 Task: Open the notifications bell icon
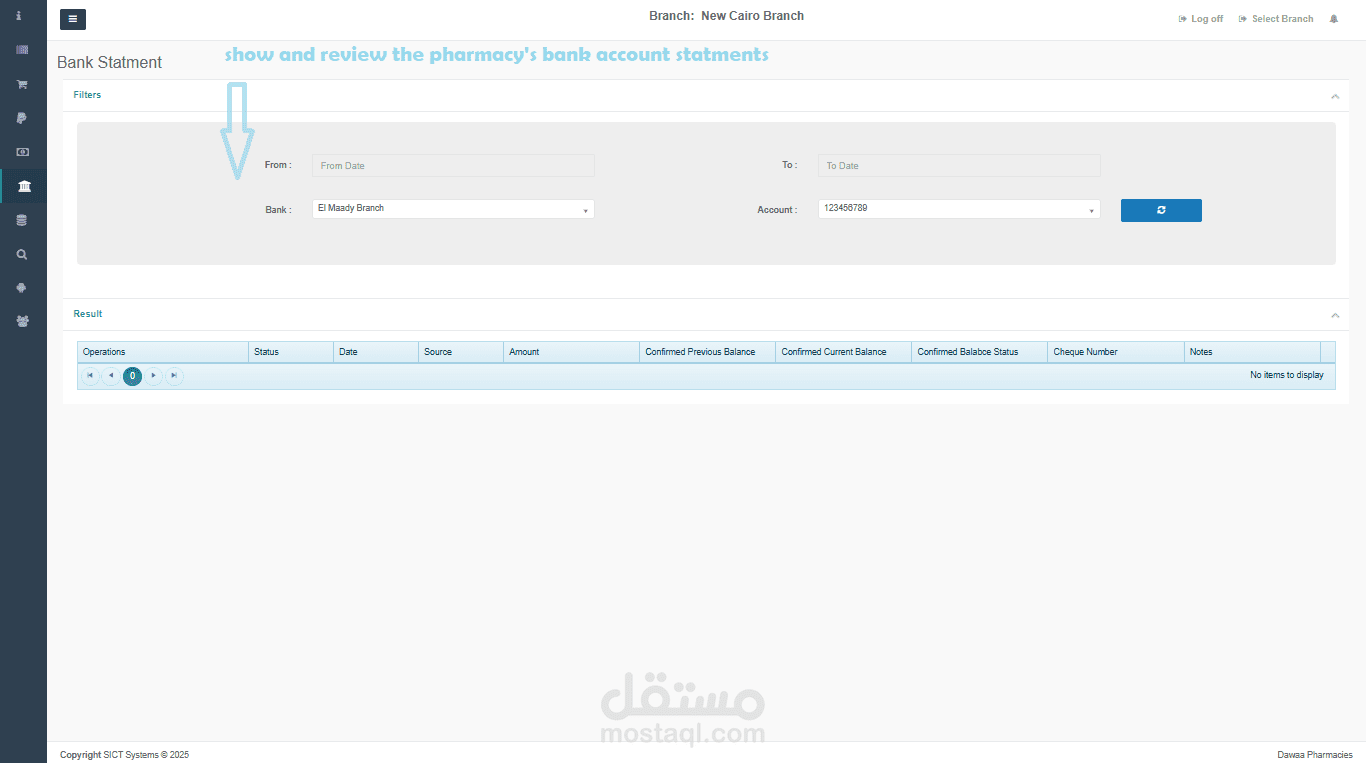(x=1334, y=19)
